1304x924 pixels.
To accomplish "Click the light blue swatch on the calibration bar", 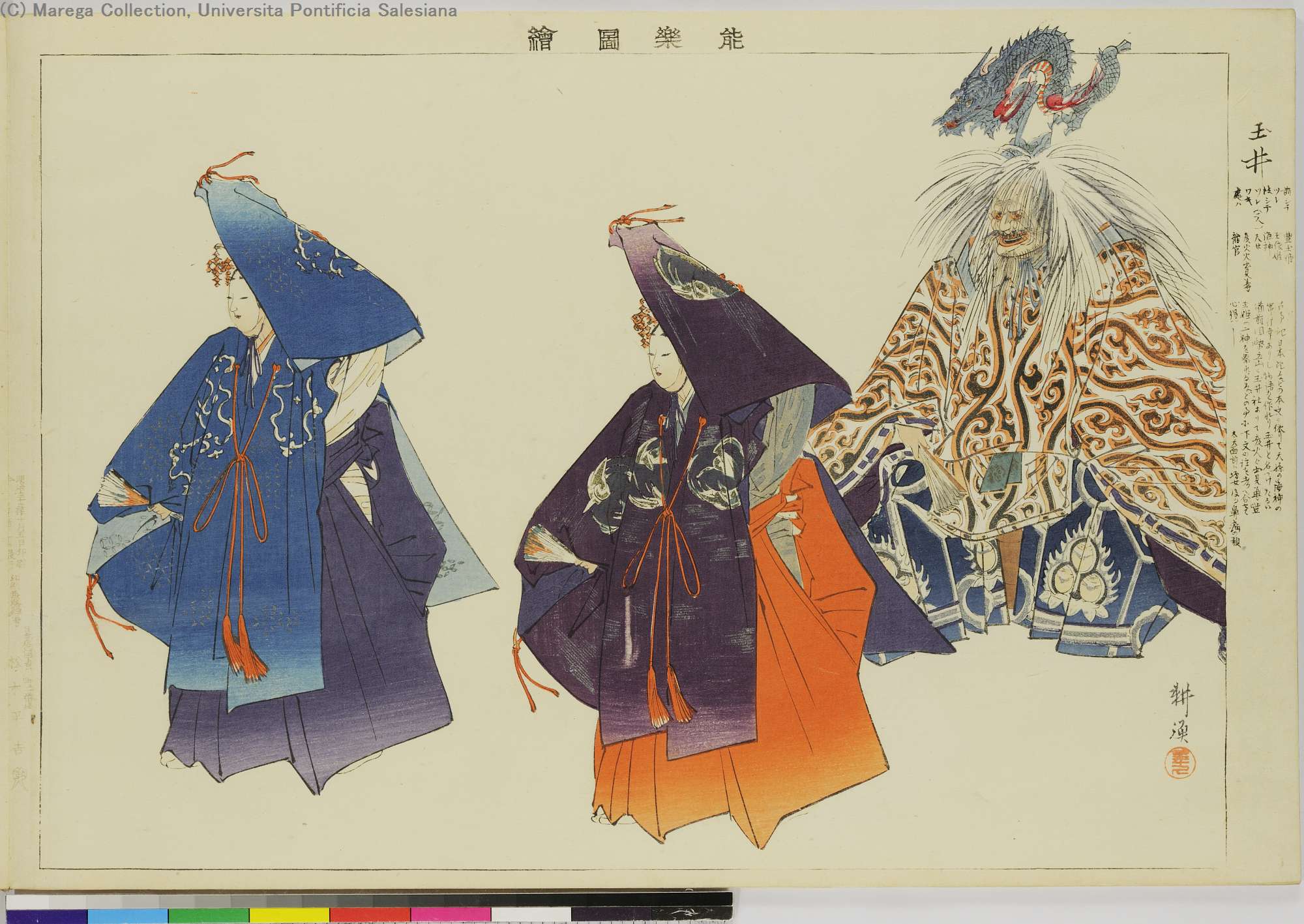I will coord(127,915).
